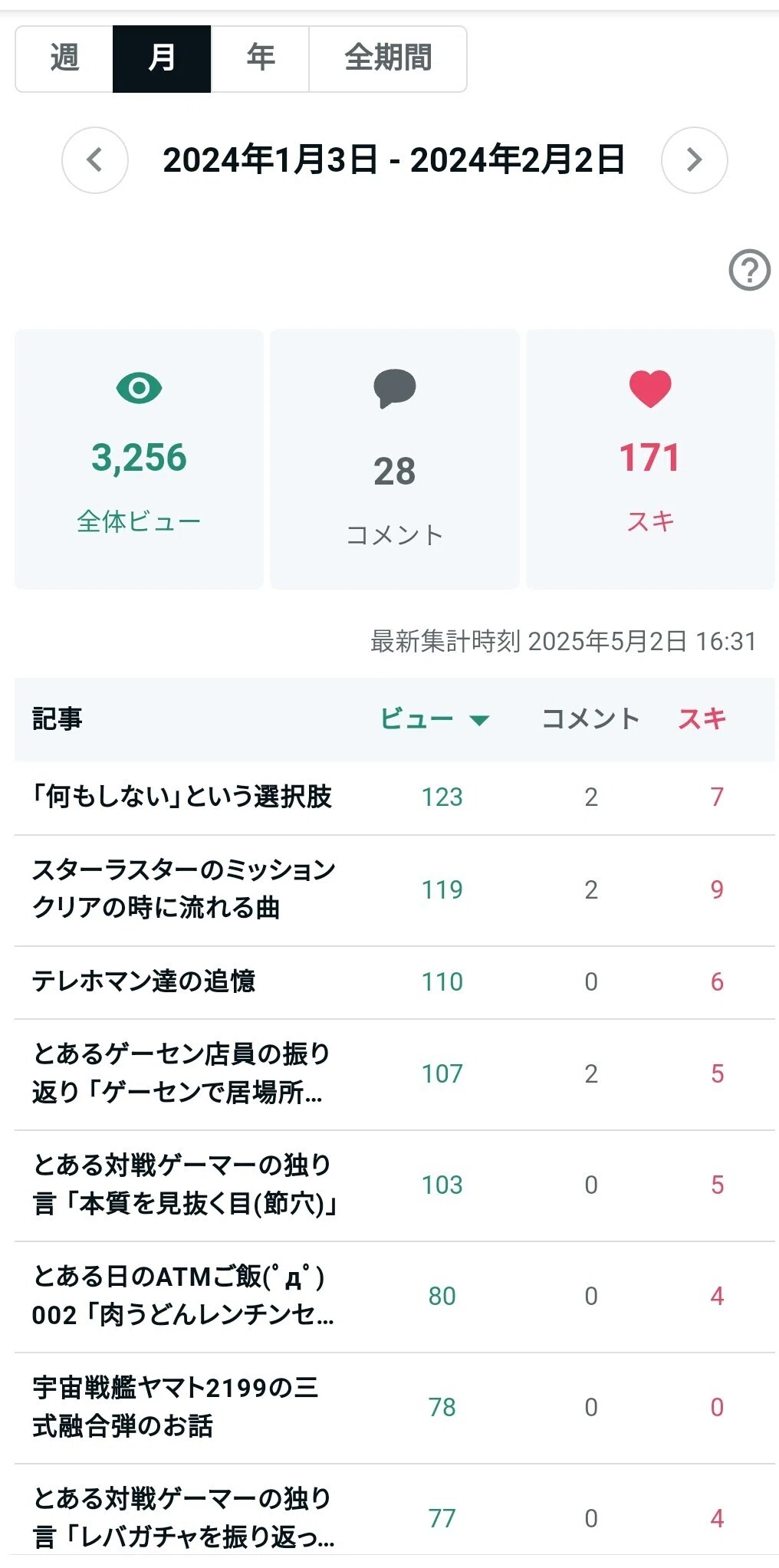The image size is (779, 1568).
Task: Click the help question mark icon
Action: click(749, 270)
